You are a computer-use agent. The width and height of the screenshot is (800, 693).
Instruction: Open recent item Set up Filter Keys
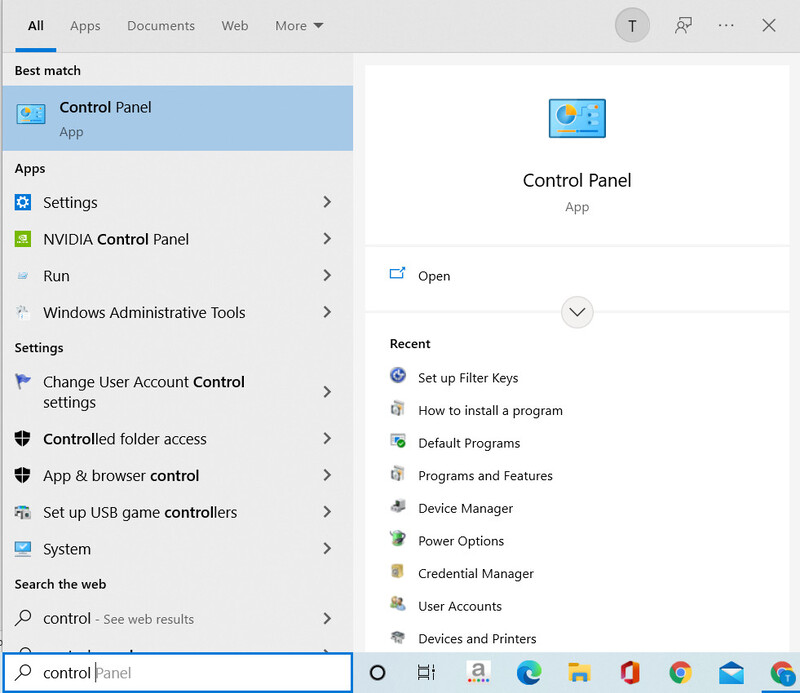(468, 378)
